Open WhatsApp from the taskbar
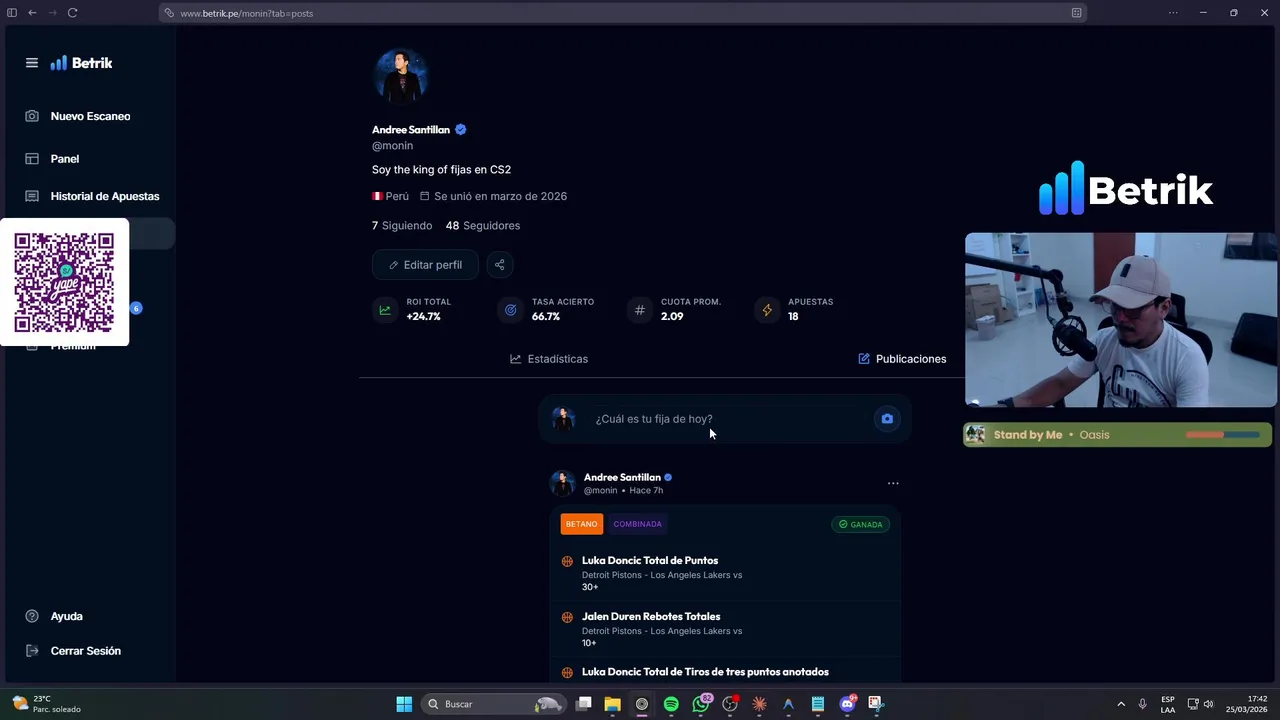1280x720 pixels. click(701, 704)
